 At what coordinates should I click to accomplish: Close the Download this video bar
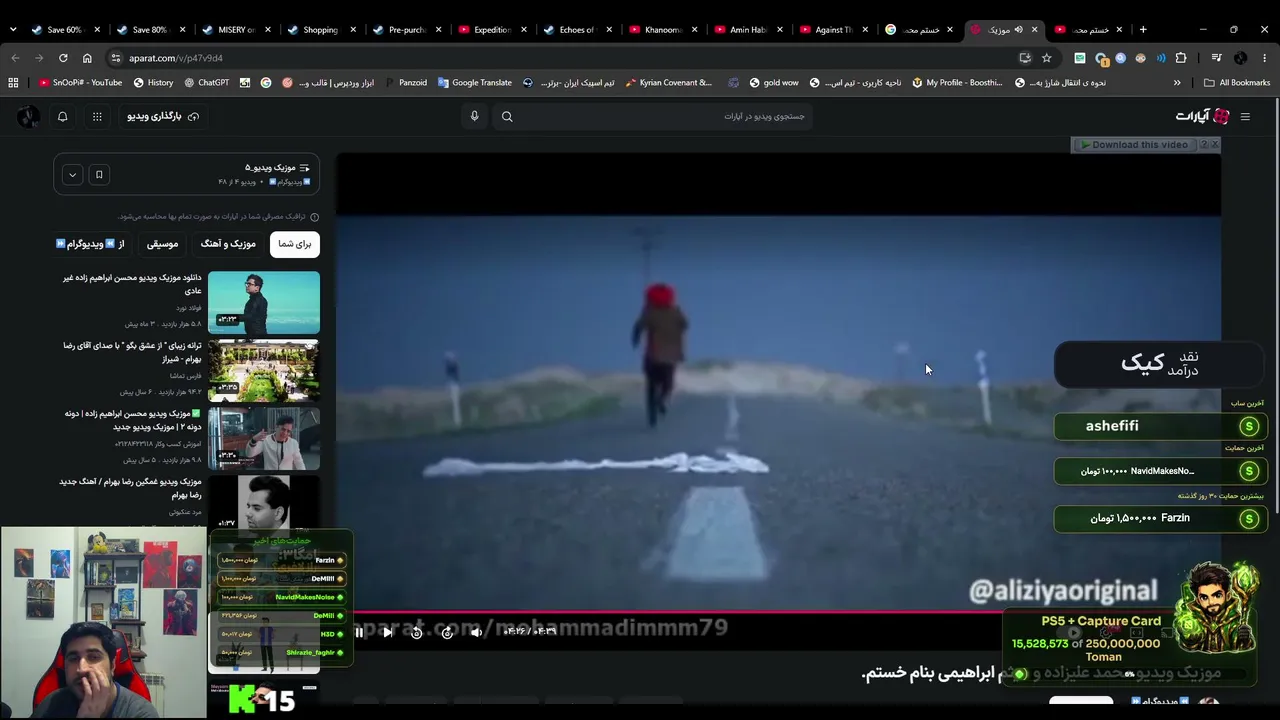1215,145
